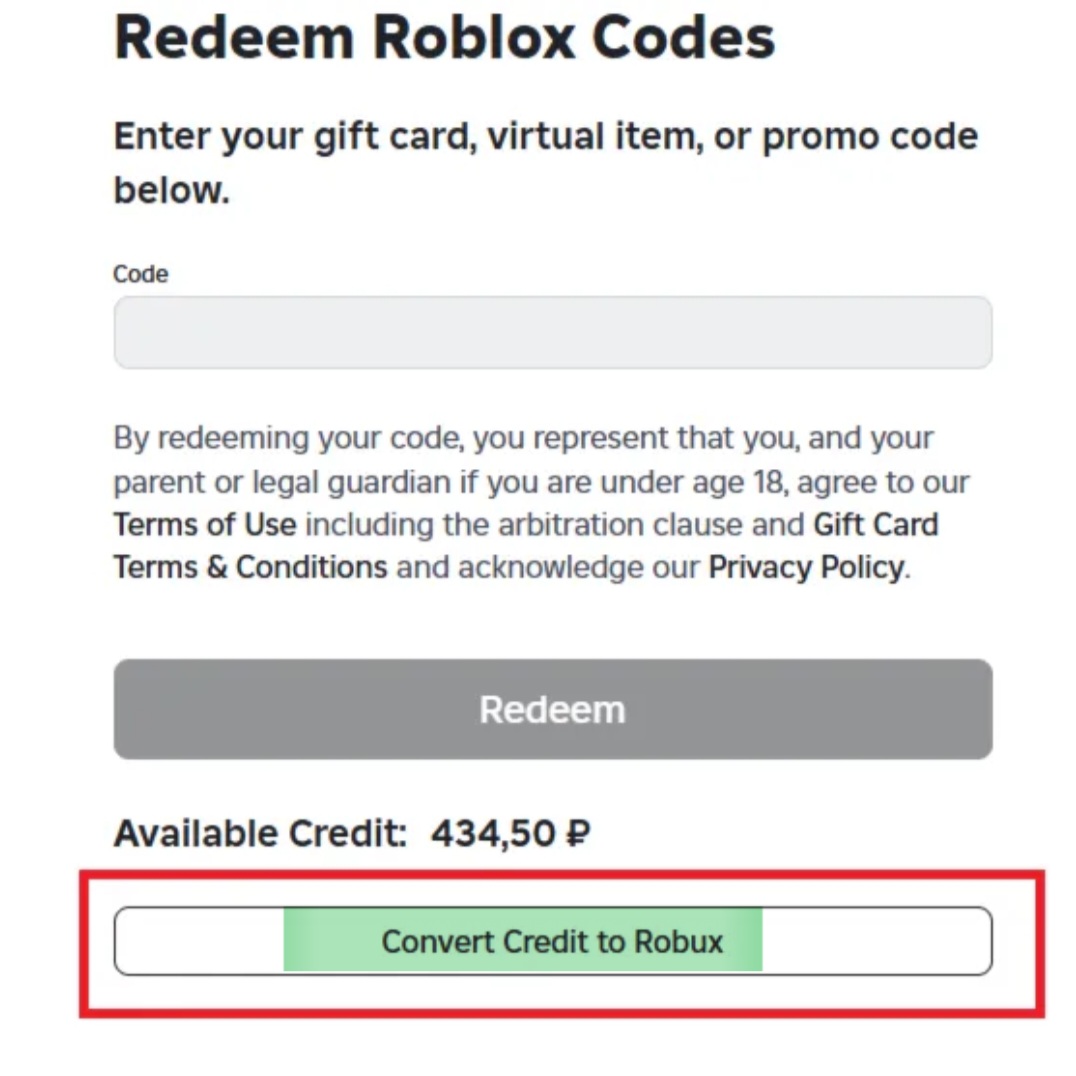Open the Privacy Policy link

click(x=805, y=568)
